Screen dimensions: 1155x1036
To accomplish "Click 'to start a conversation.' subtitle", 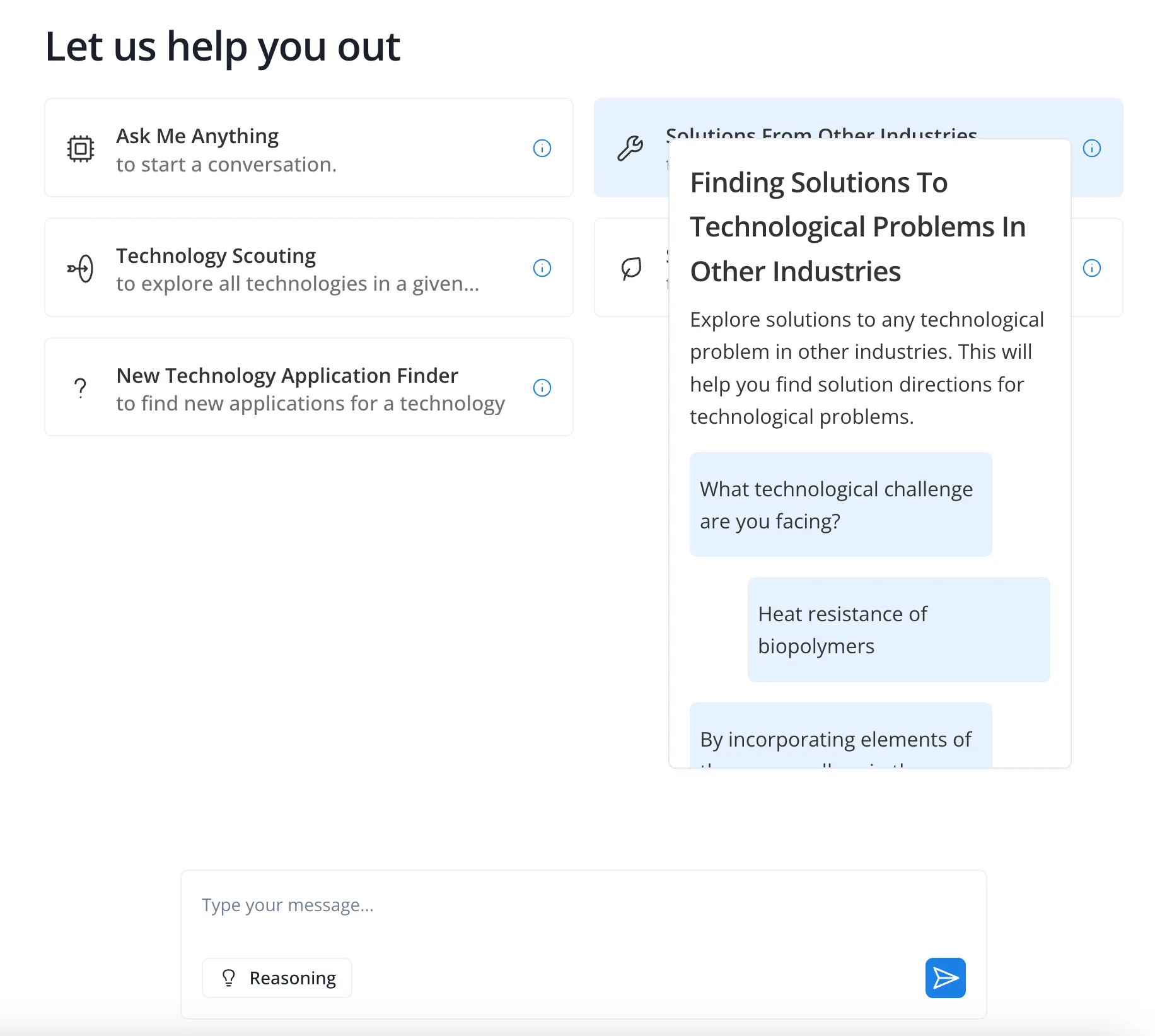I will (x=226, y=165).
